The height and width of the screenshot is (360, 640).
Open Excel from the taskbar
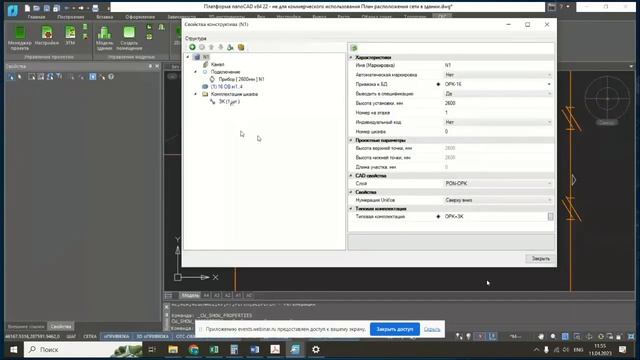point(214,349)
